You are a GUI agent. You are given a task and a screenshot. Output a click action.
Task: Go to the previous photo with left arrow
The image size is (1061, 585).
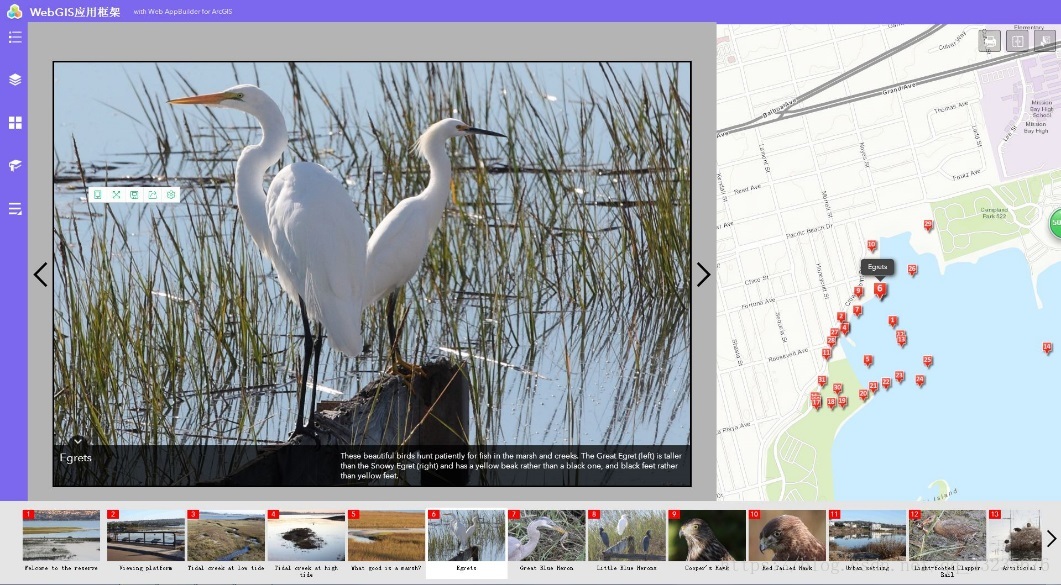tap(41, 274)
